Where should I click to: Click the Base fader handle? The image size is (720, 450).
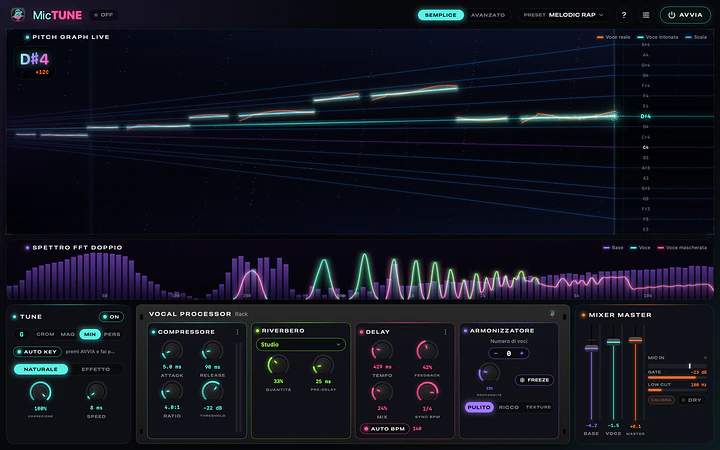pyautogui.click(x=591, y=348)
